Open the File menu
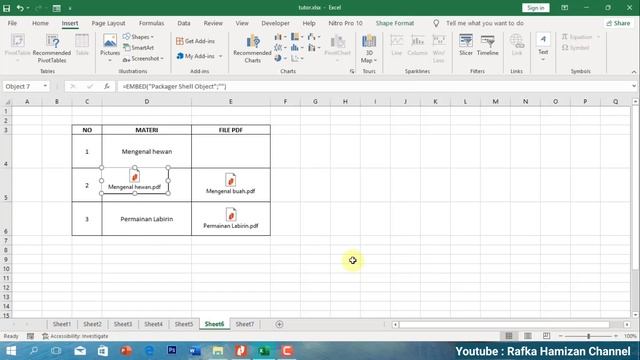 click(12, 23)
